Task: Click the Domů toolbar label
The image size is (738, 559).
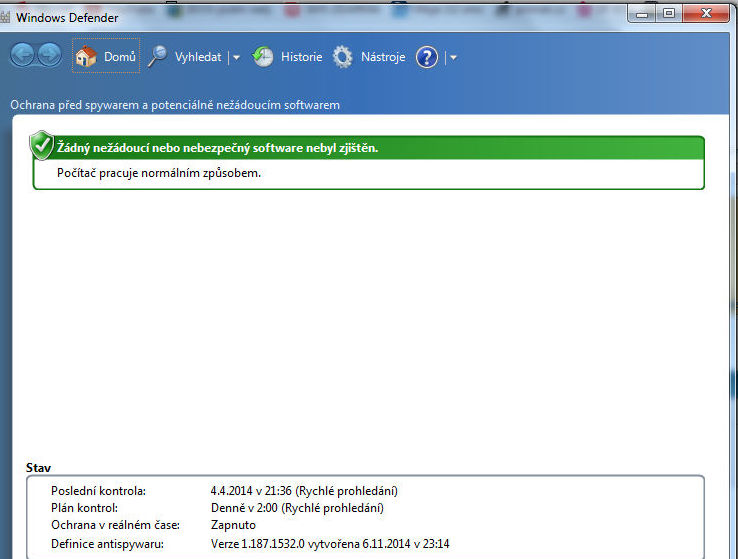Action: point(120,57)
